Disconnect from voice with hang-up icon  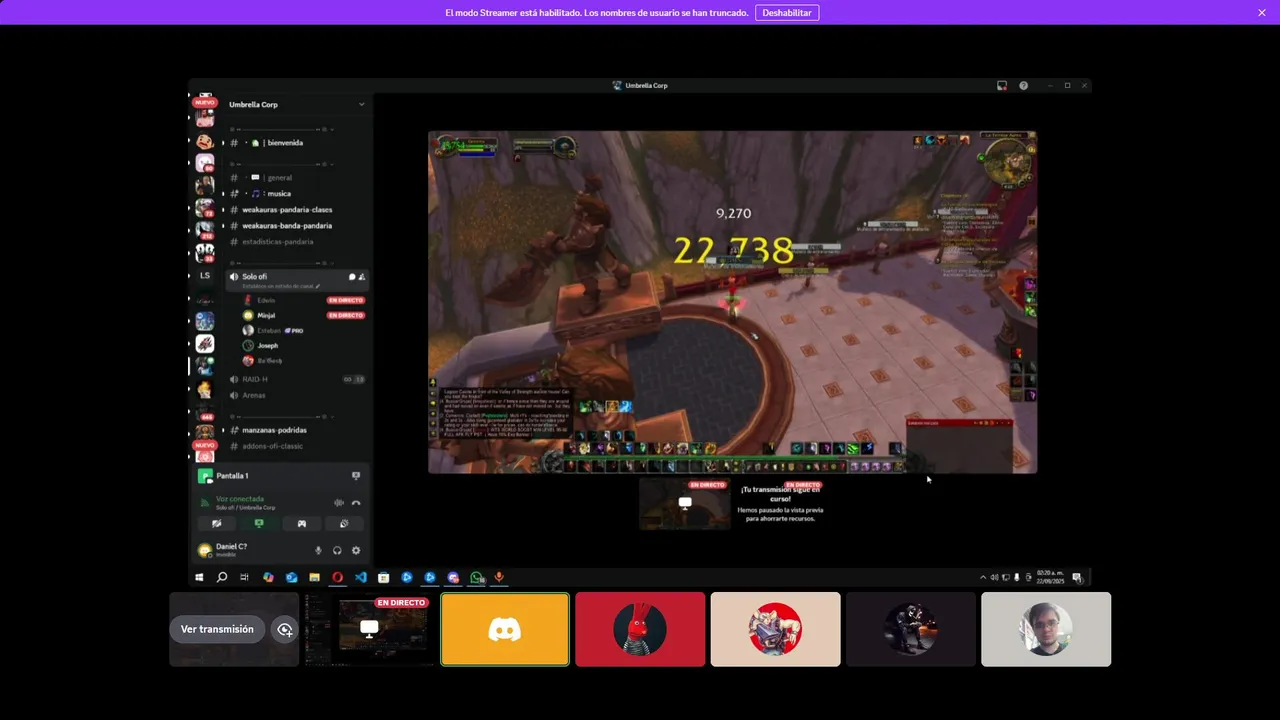[356, 503]
